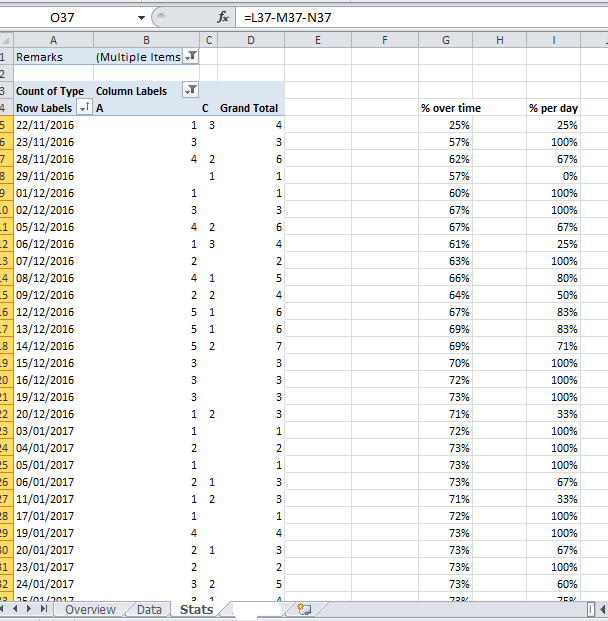608x621 pixels.
Task: Click the Insert Worksheet tab icon
Action: [x=304, y=609]
